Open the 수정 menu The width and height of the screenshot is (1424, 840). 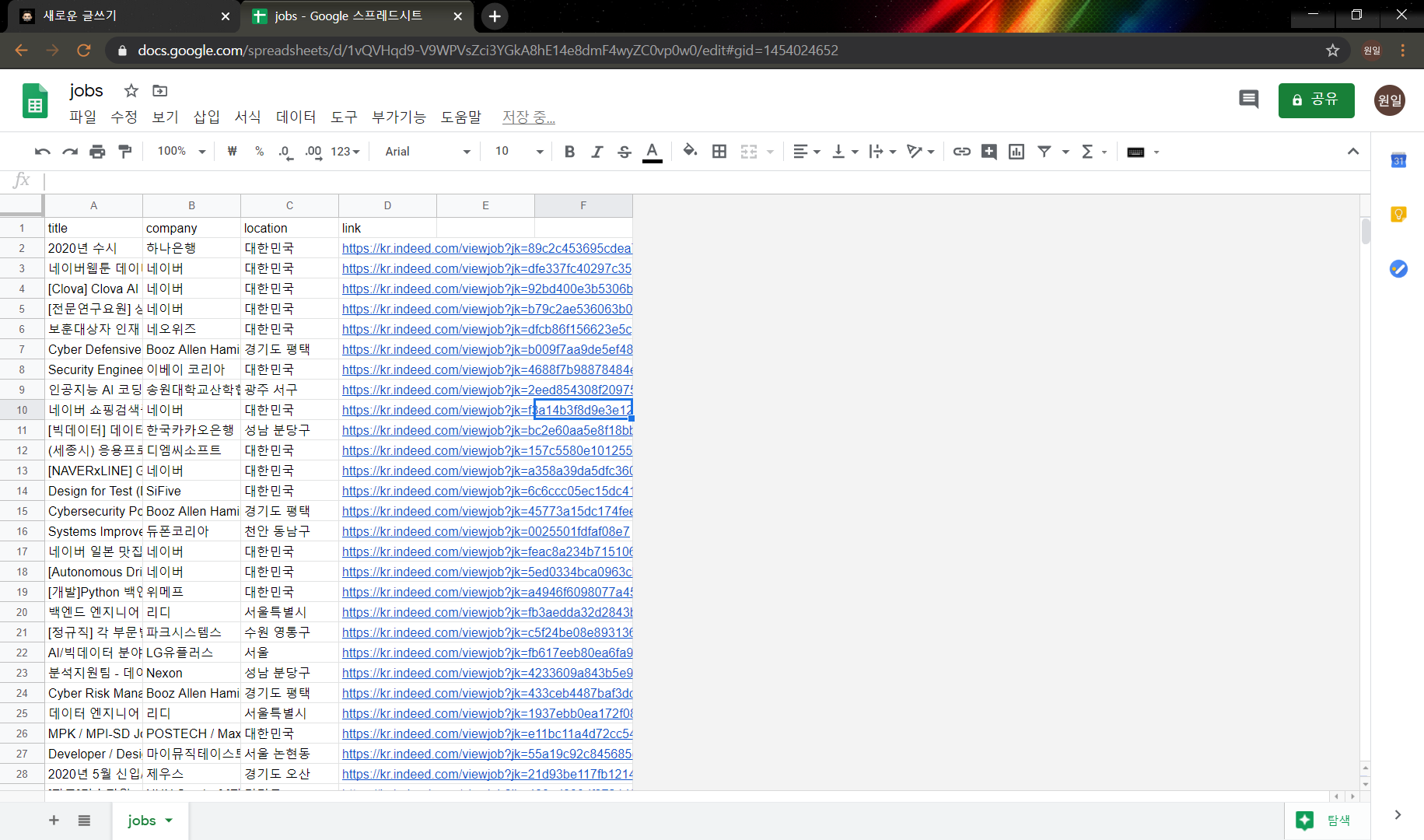click(x=124, y=117)
